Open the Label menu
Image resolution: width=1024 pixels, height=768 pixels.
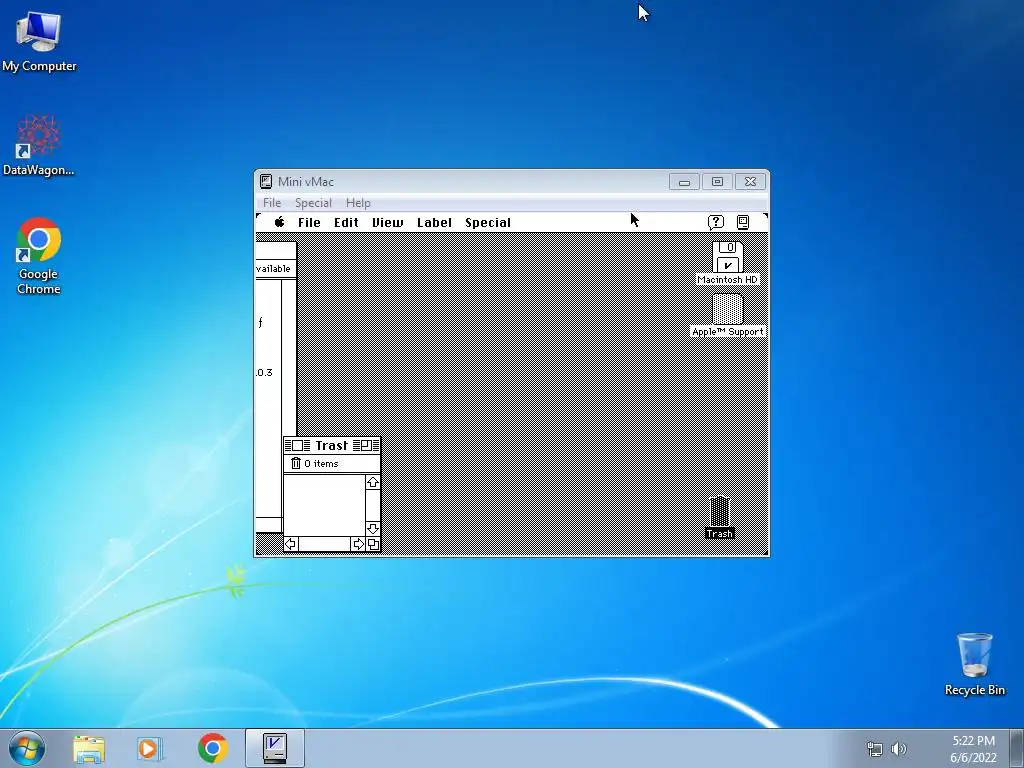tap(434, 223)
